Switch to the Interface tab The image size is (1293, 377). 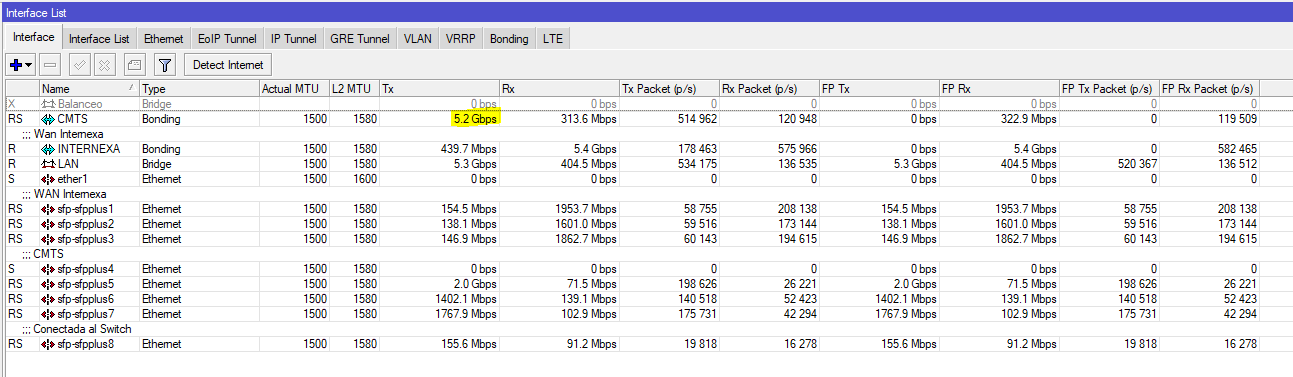[x=33, y=37]
